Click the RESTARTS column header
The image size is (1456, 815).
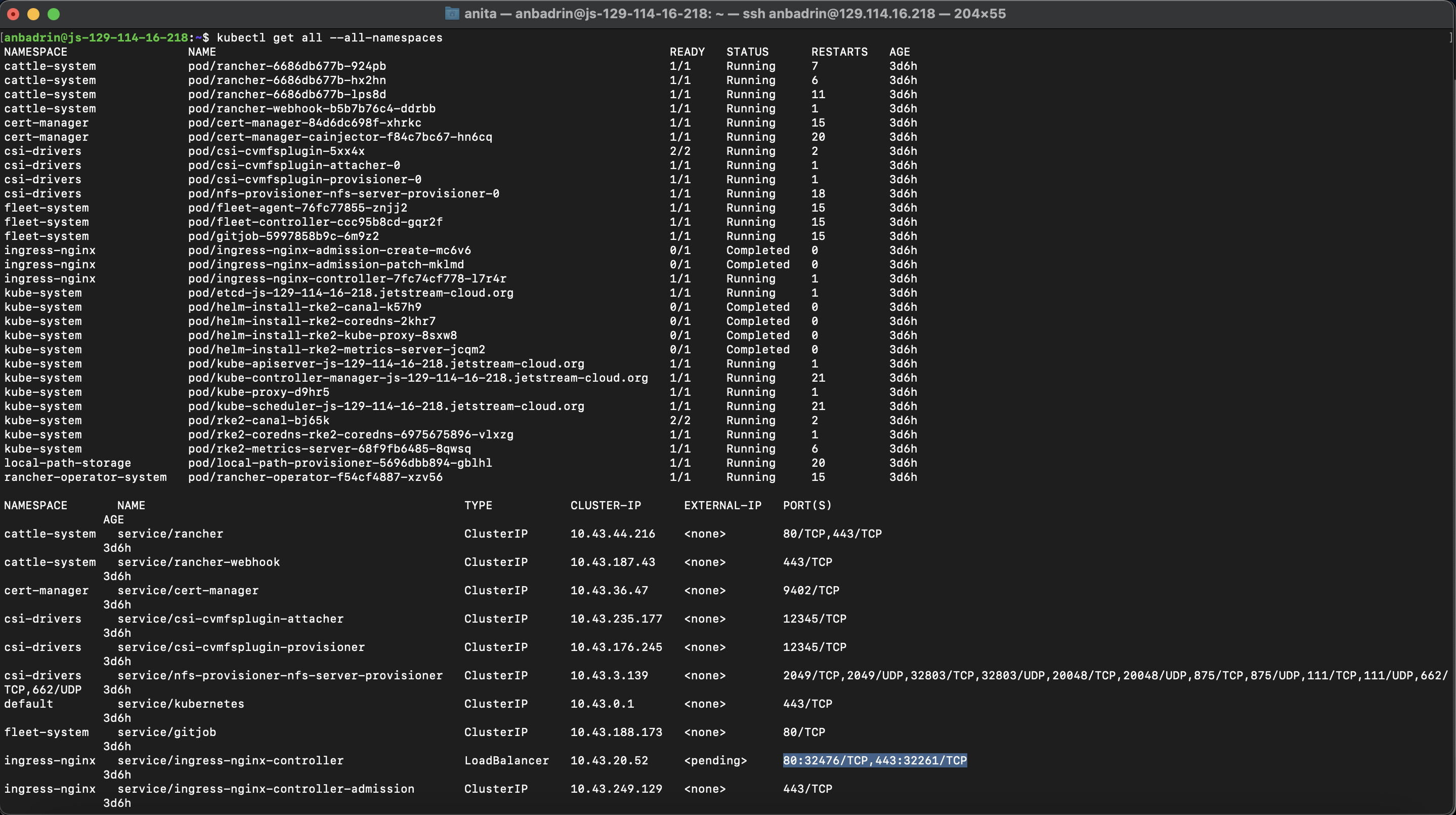point(839,52)
